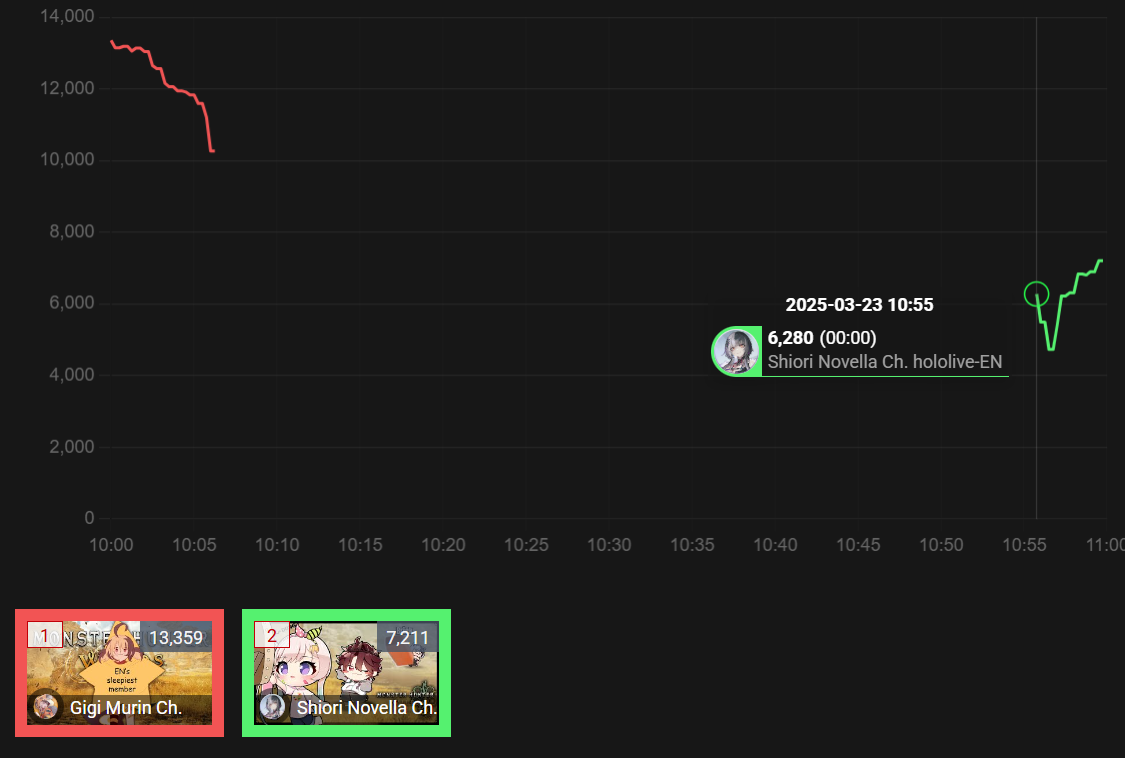Click the Shiori Novella Ch. name label
The image size is (1125, 758).
click(367, 708)
